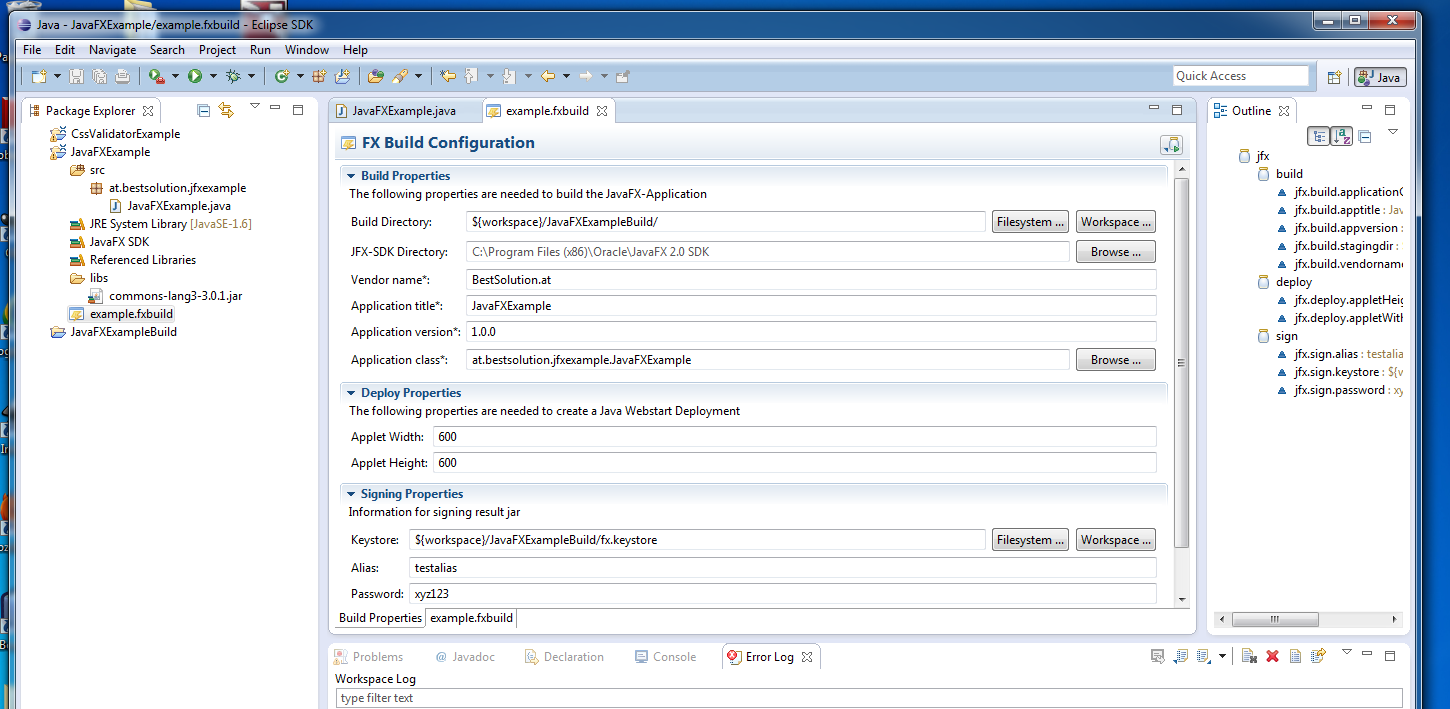Open the Run button dropdown arrow
This screenshot has width=1450, height=709.
(x=213, y=76)
